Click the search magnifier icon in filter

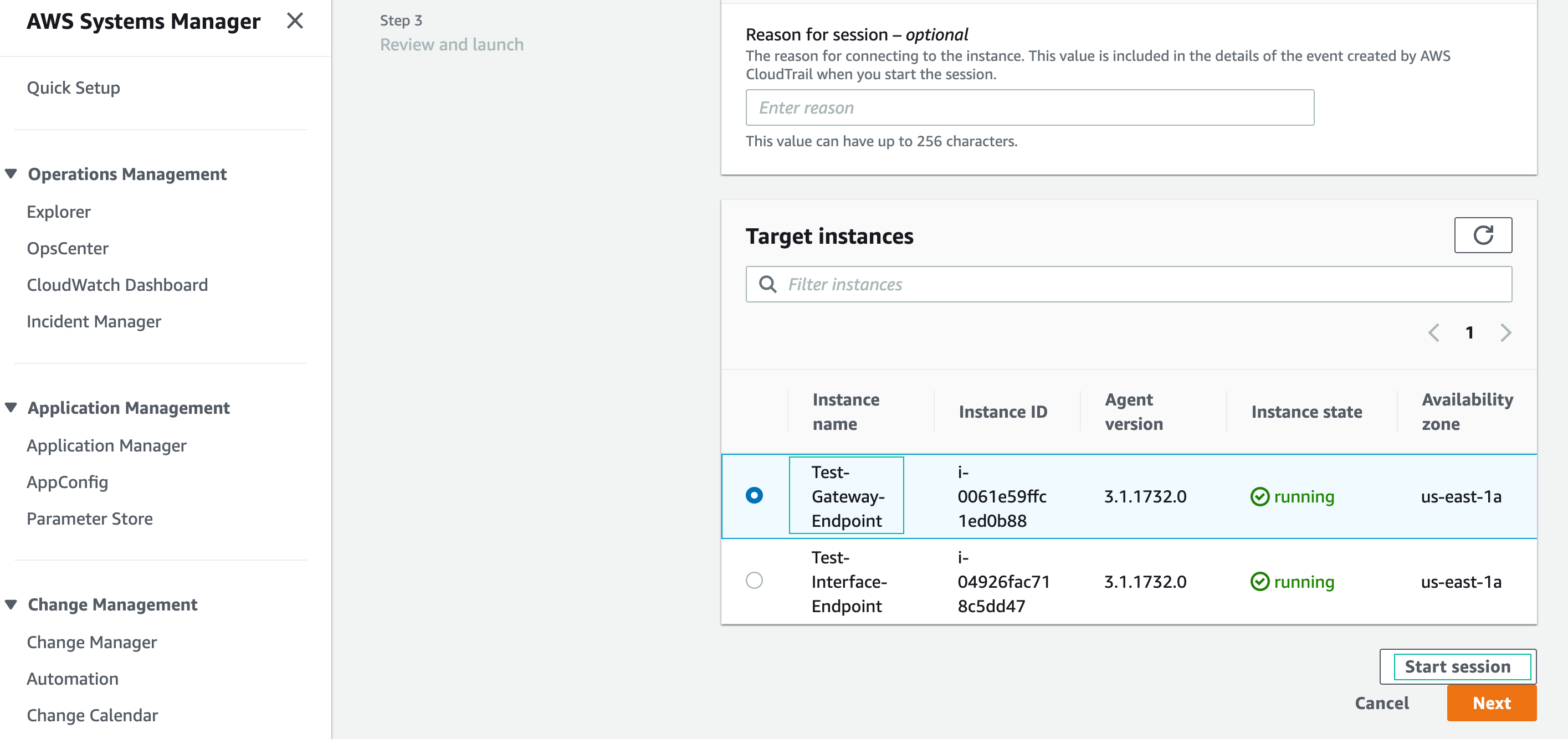pos(767,284)
